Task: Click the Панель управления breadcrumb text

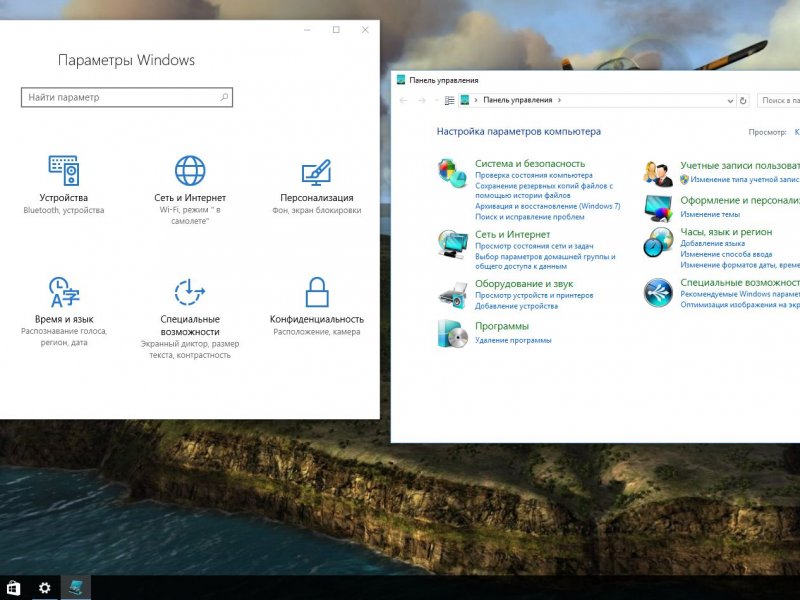Action: (x=518, y=100)
